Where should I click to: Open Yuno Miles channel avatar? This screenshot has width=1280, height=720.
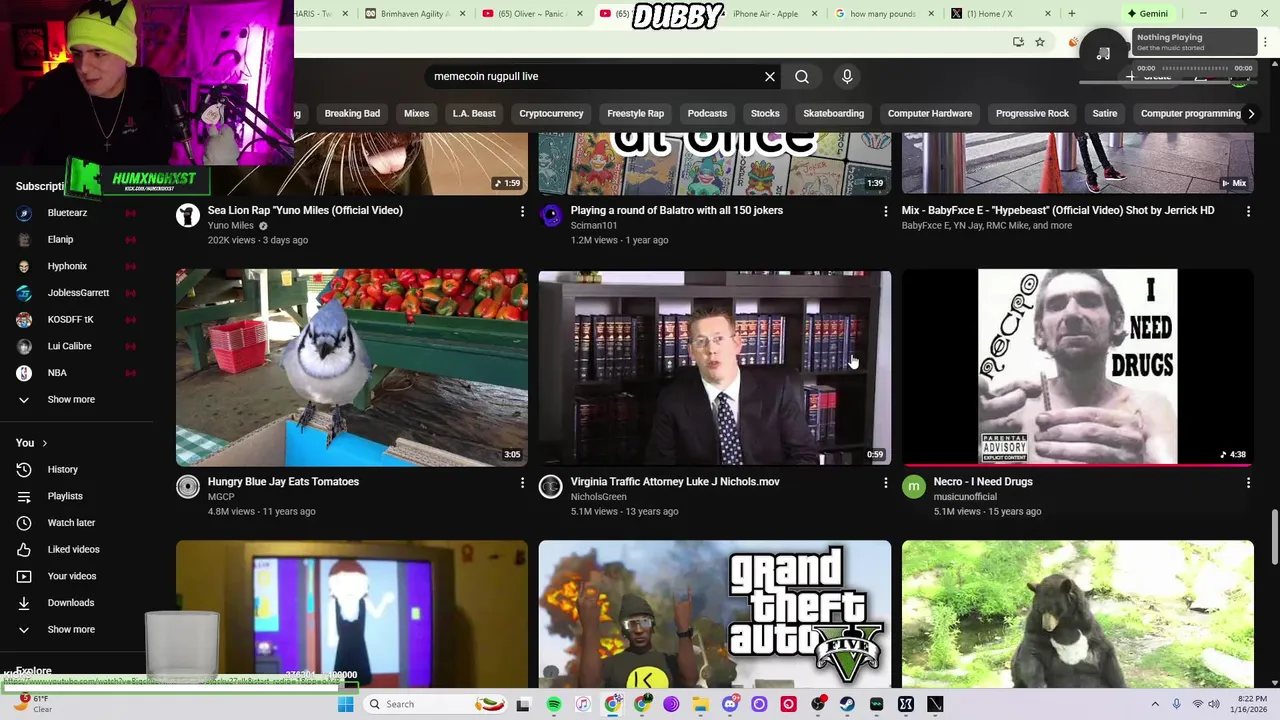pyautogui.click(x=188, y=215)
